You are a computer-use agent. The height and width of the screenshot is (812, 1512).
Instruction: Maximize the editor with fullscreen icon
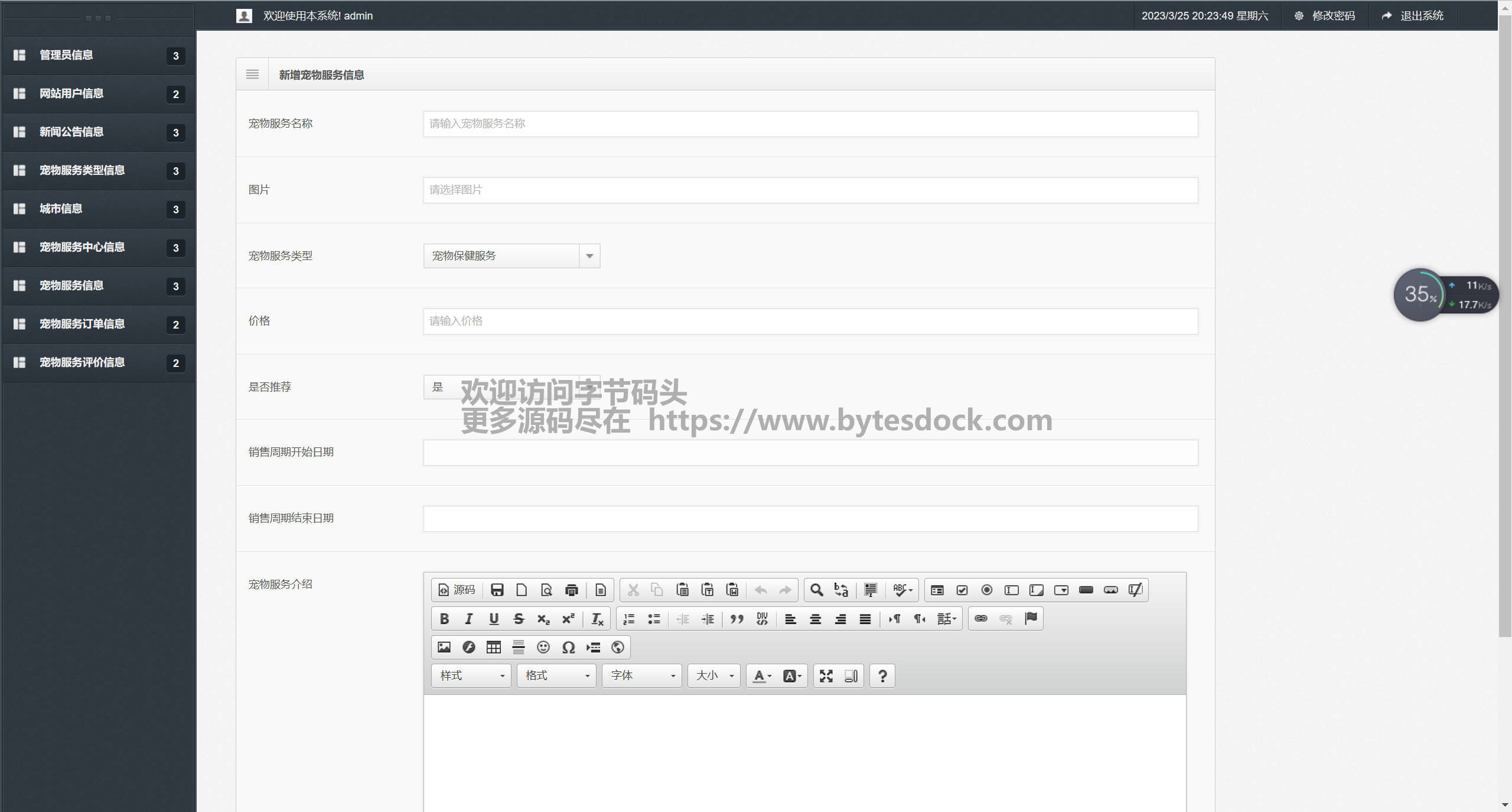826,675
